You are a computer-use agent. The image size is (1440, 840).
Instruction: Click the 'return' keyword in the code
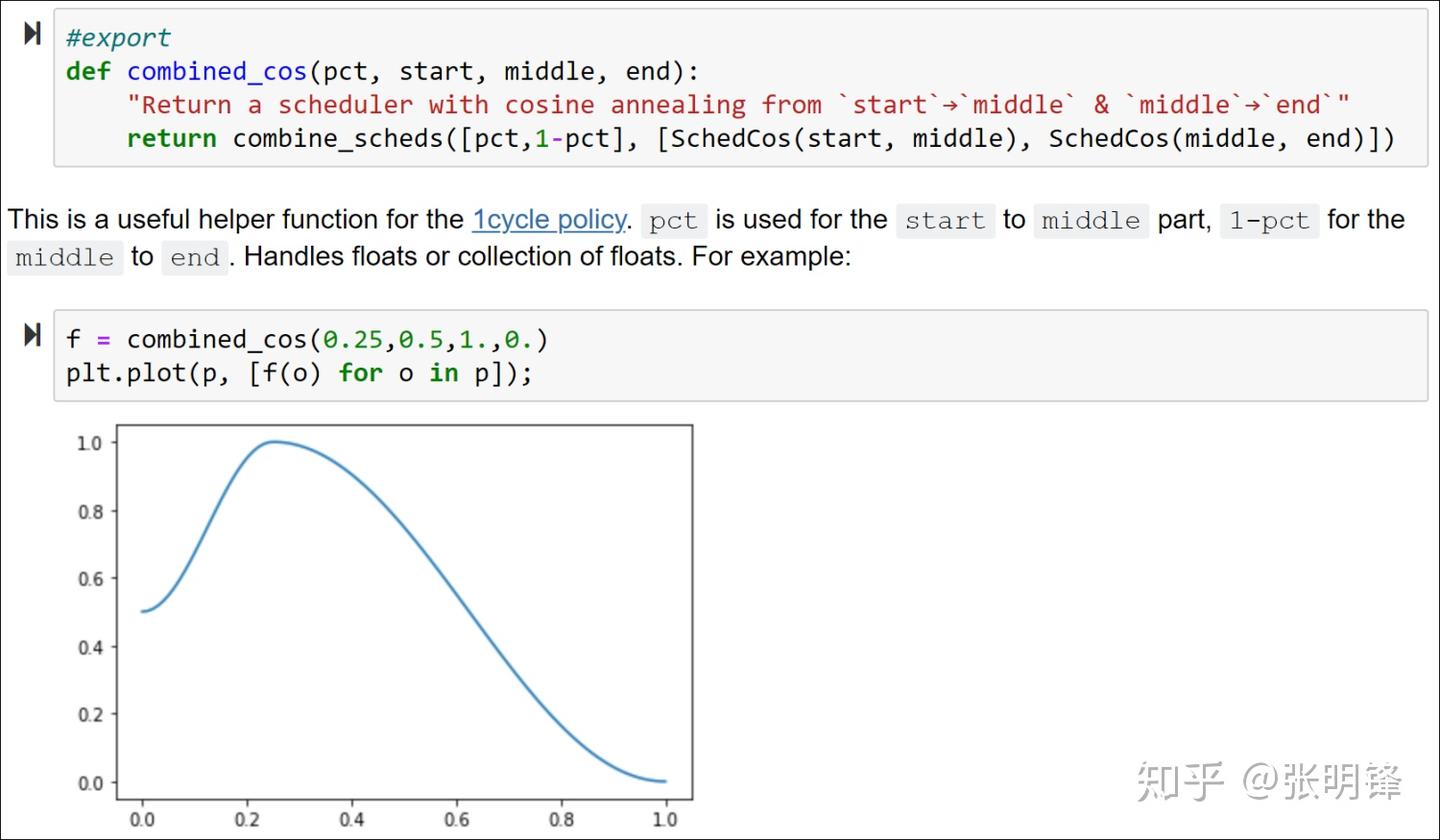(172, 139)
